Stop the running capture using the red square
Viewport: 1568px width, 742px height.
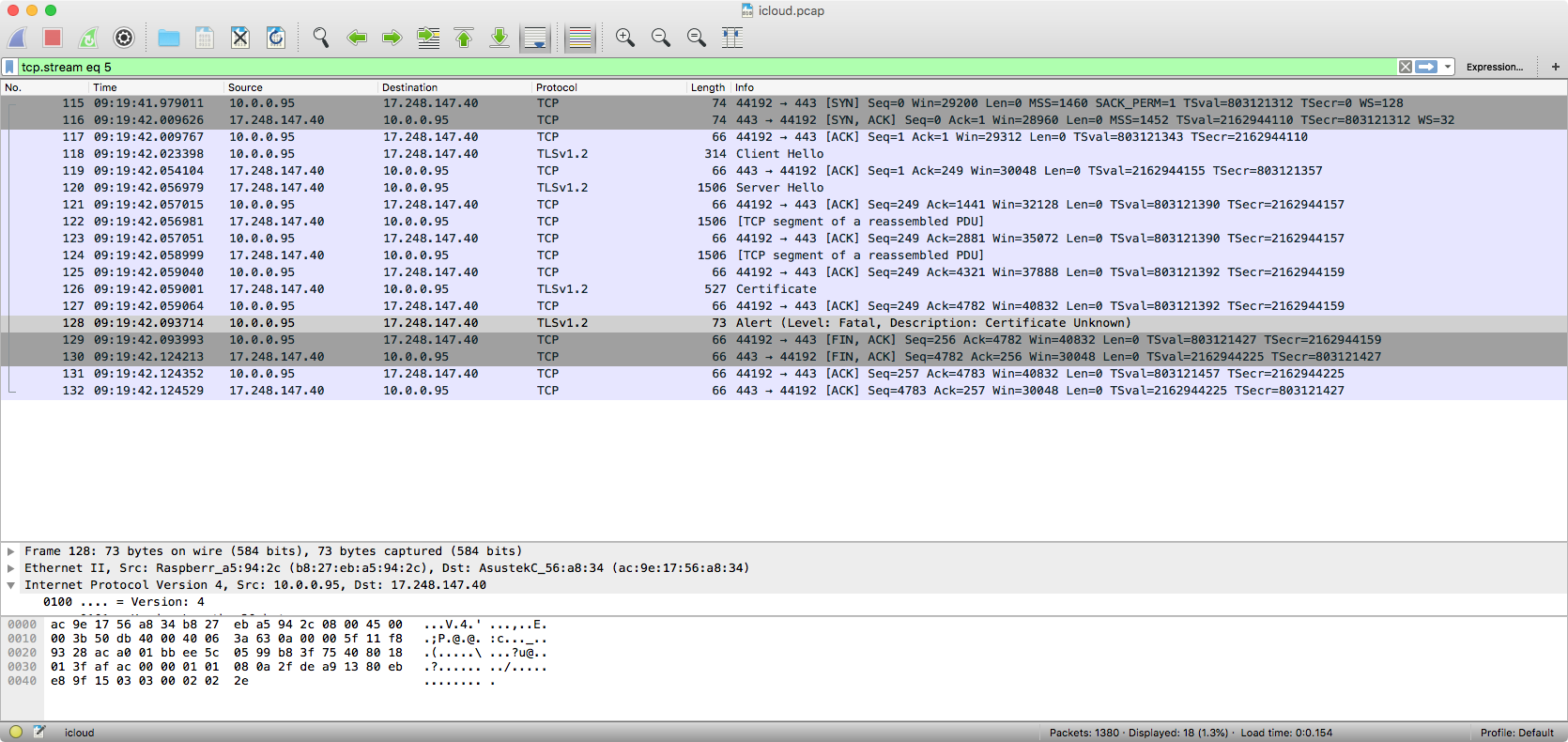[53, 38]
